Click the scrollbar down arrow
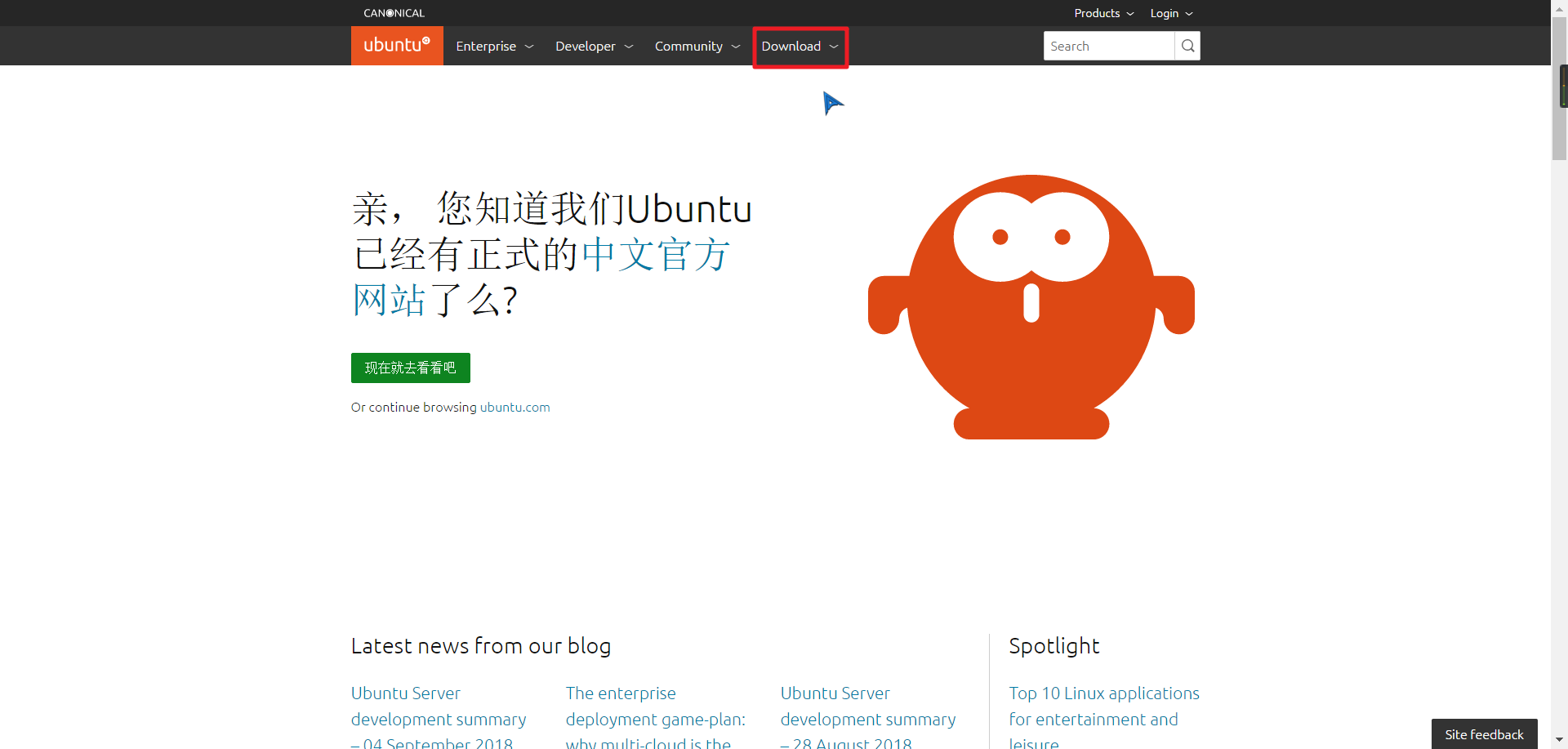1568x749 pixels. tap(1559, 741)
